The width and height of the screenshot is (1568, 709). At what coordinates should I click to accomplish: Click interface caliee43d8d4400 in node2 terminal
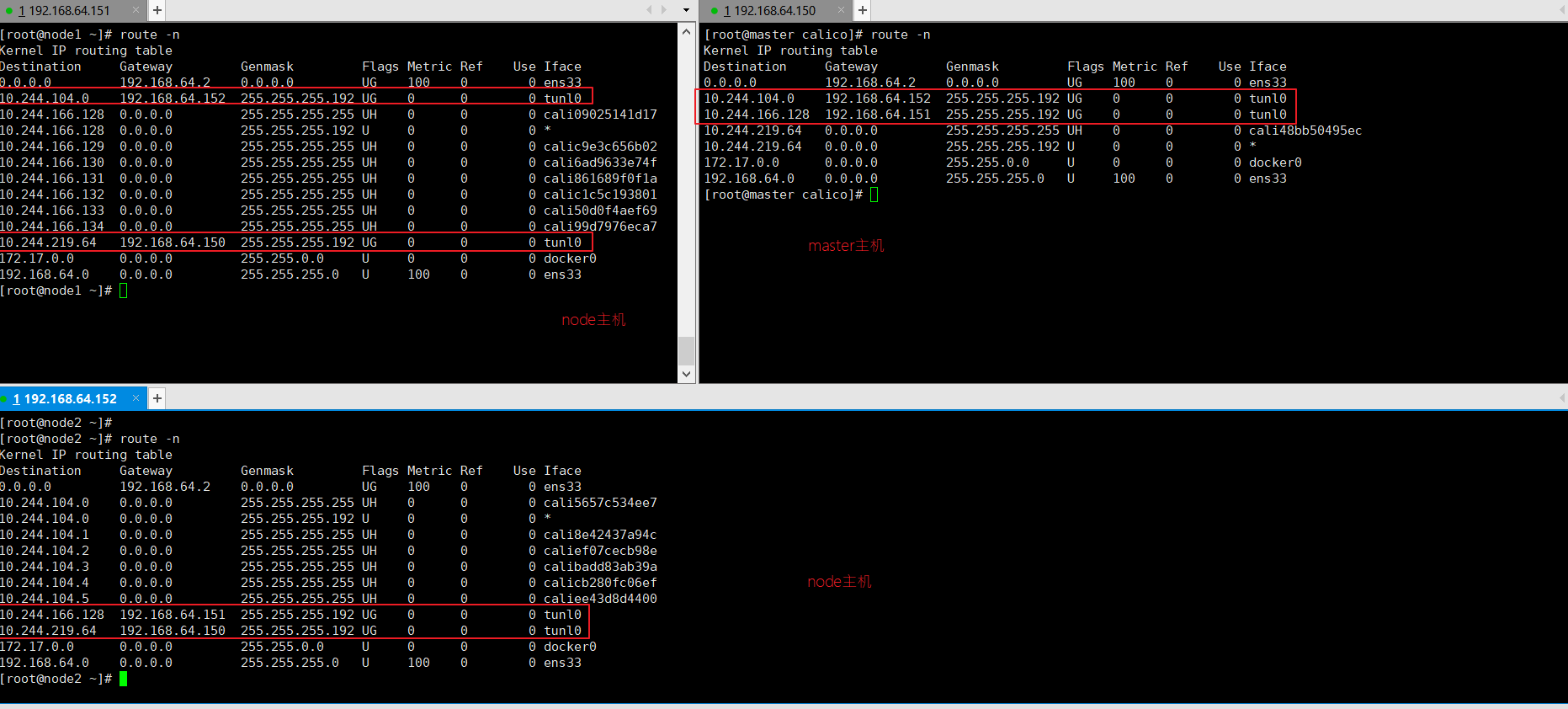(x=600, y=599)
